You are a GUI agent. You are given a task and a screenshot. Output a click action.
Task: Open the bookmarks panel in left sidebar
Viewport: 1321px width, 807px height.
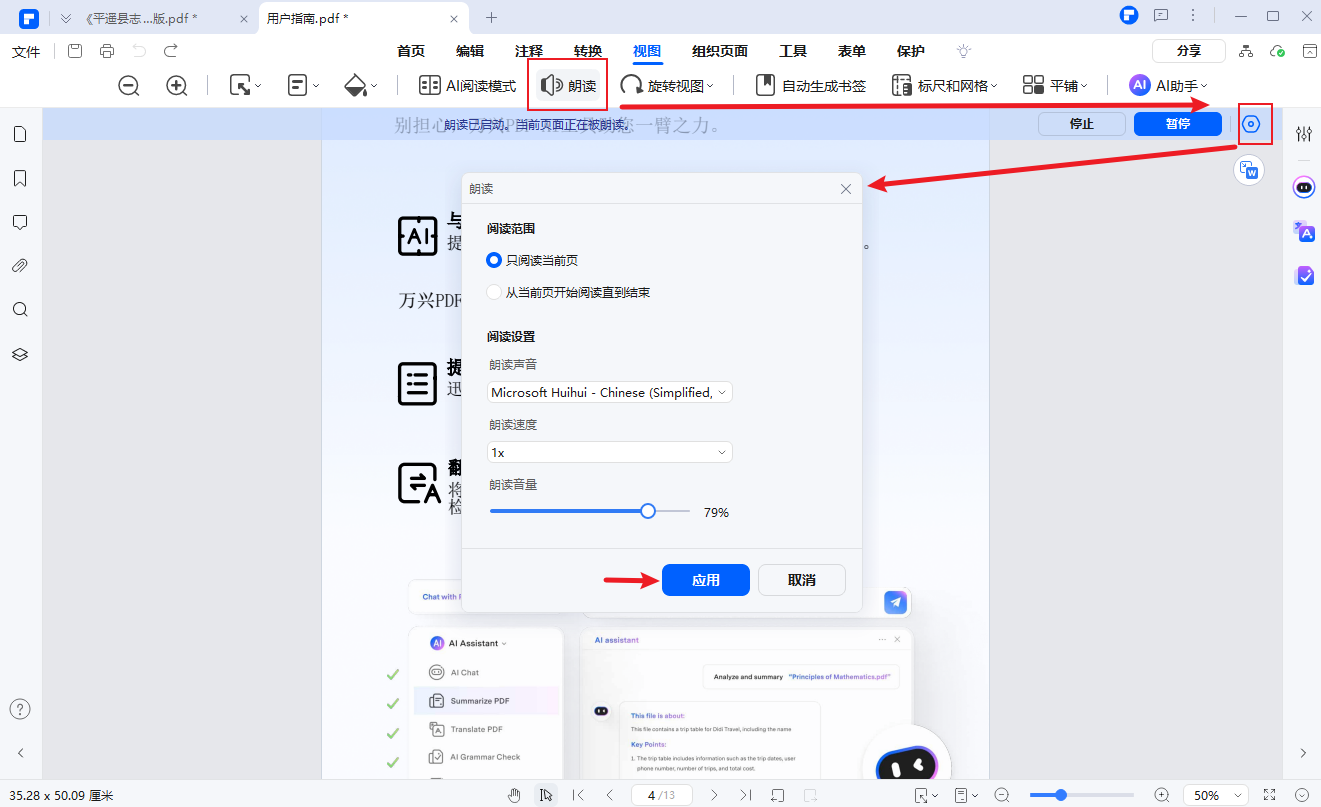[20, 178]
